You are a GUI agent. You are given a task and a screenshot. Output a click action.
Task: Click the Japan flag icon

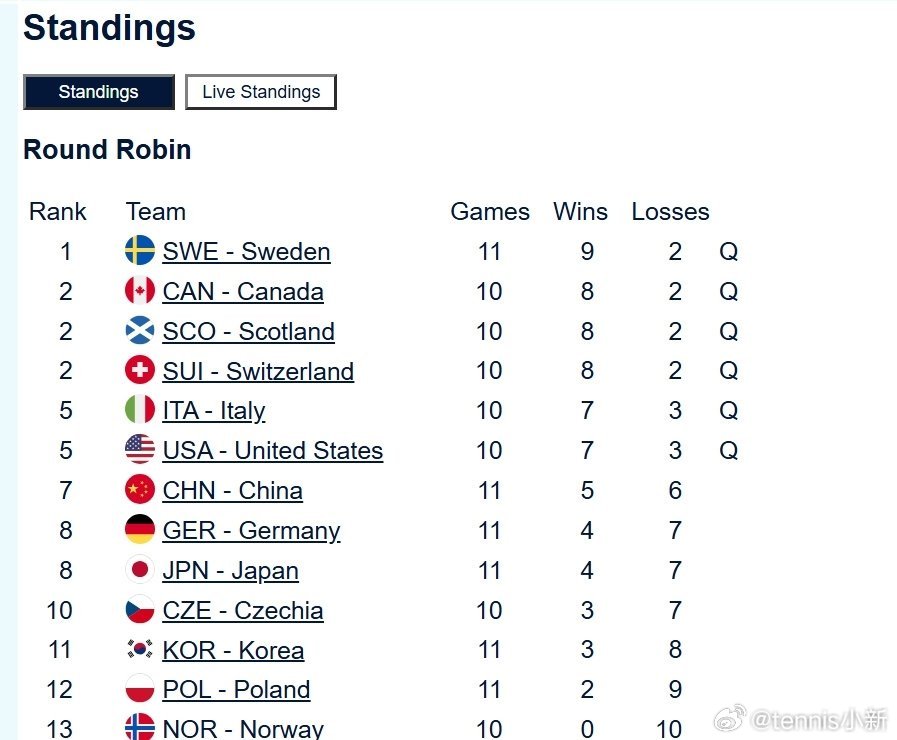[140, 570]
